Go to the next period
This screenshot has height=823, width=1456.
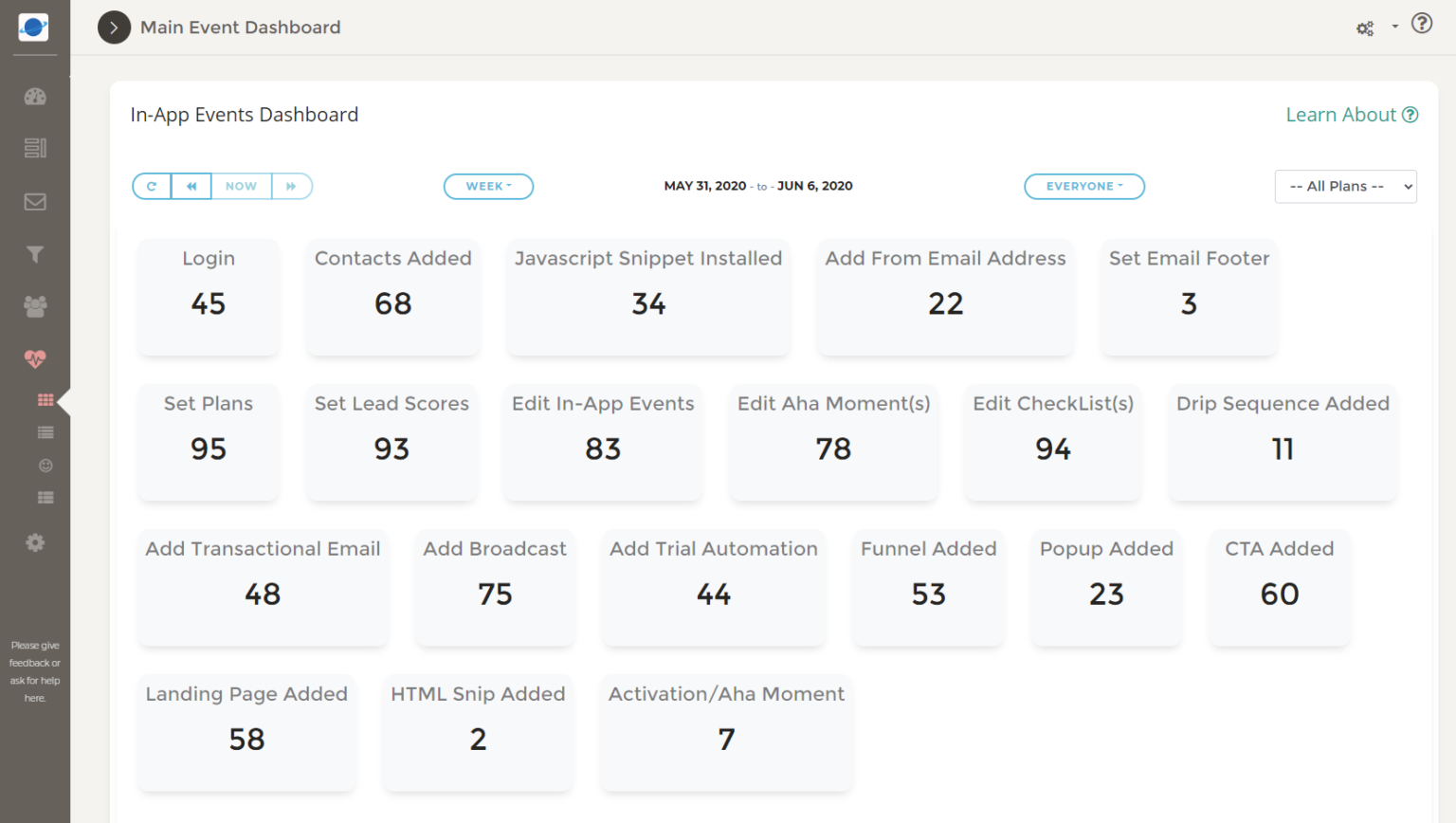(292, 187)
